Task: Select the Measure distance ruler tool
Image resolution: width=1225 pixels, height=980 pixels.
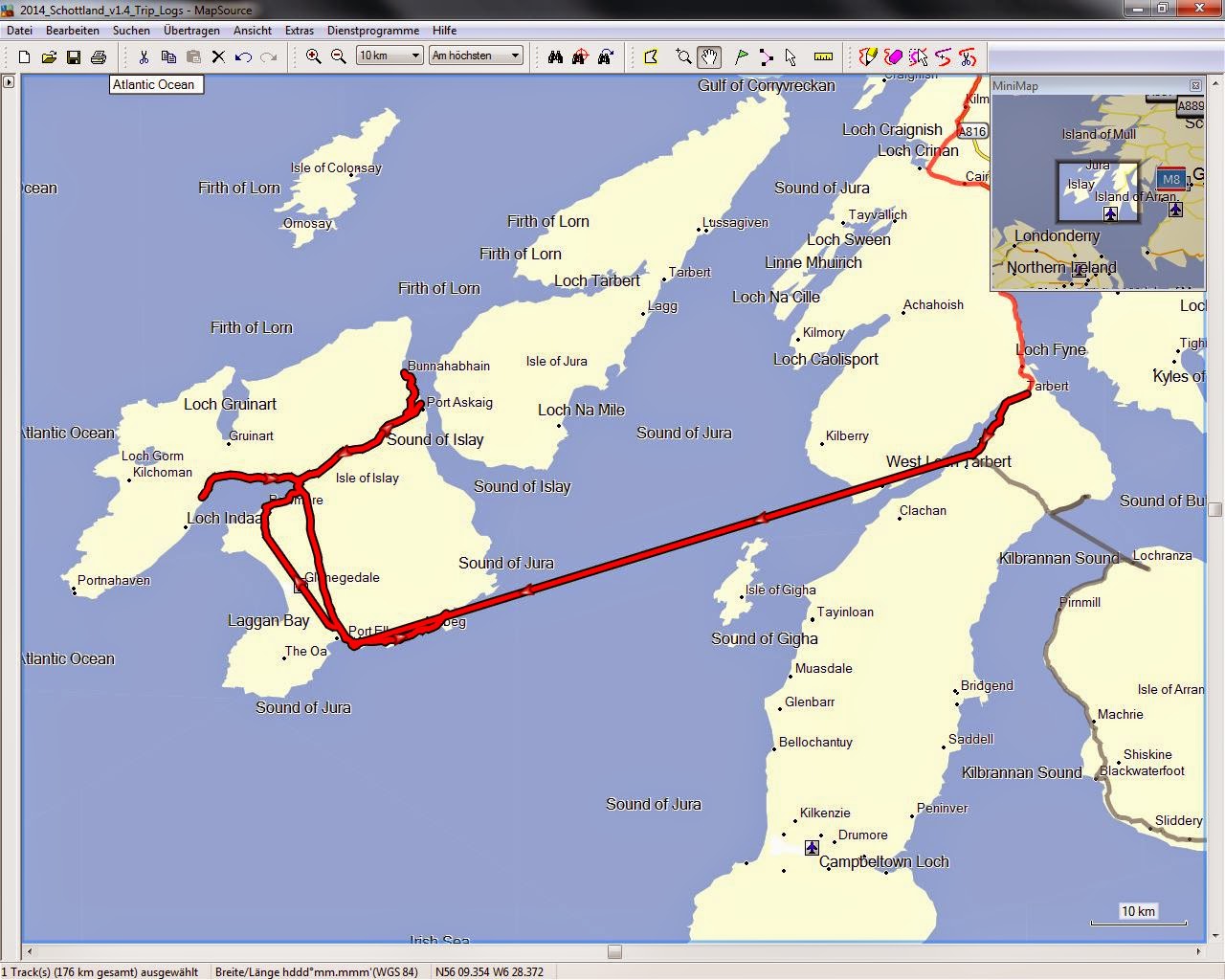Action: point(823,57)
